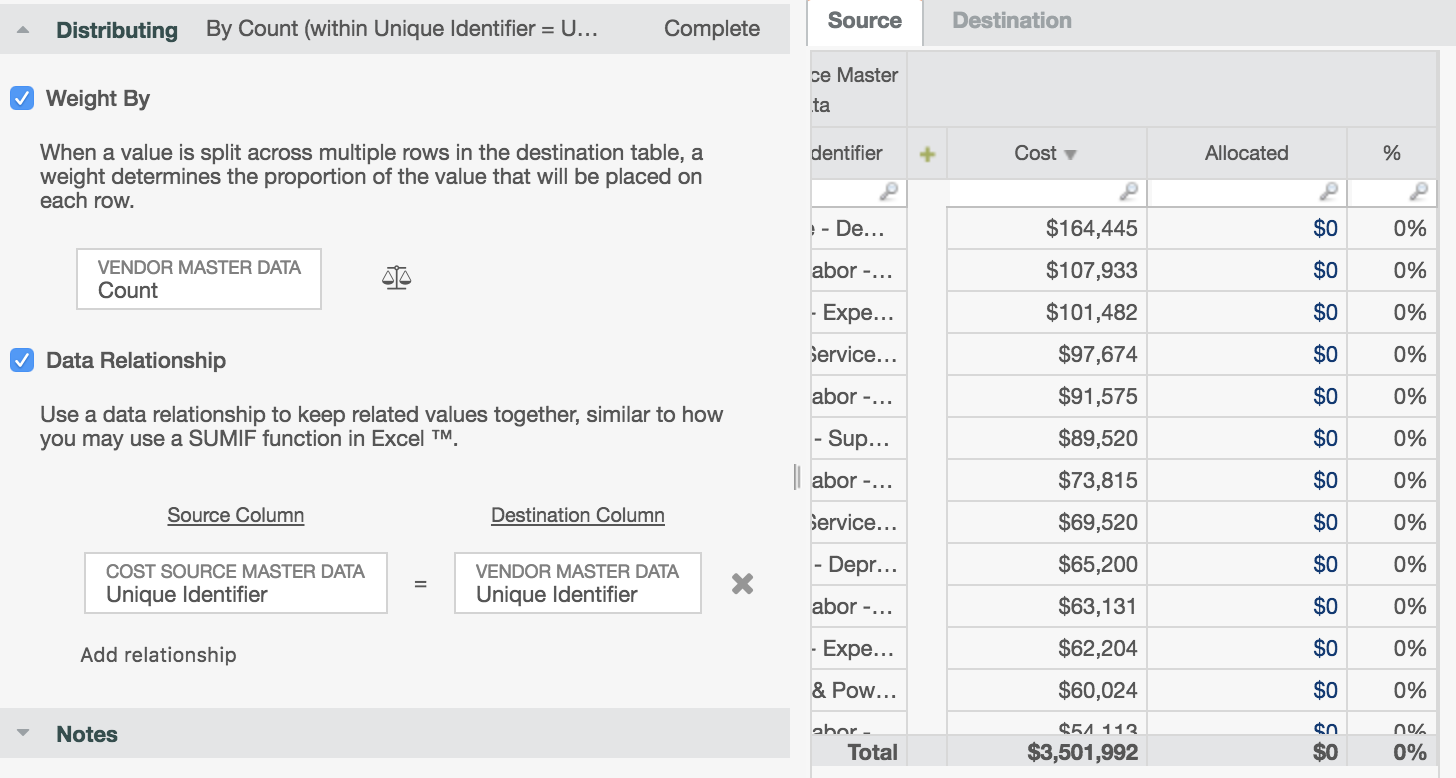Click the Allocated filter input field
The image size is (1456, 778).
[x=1246, y=192]
